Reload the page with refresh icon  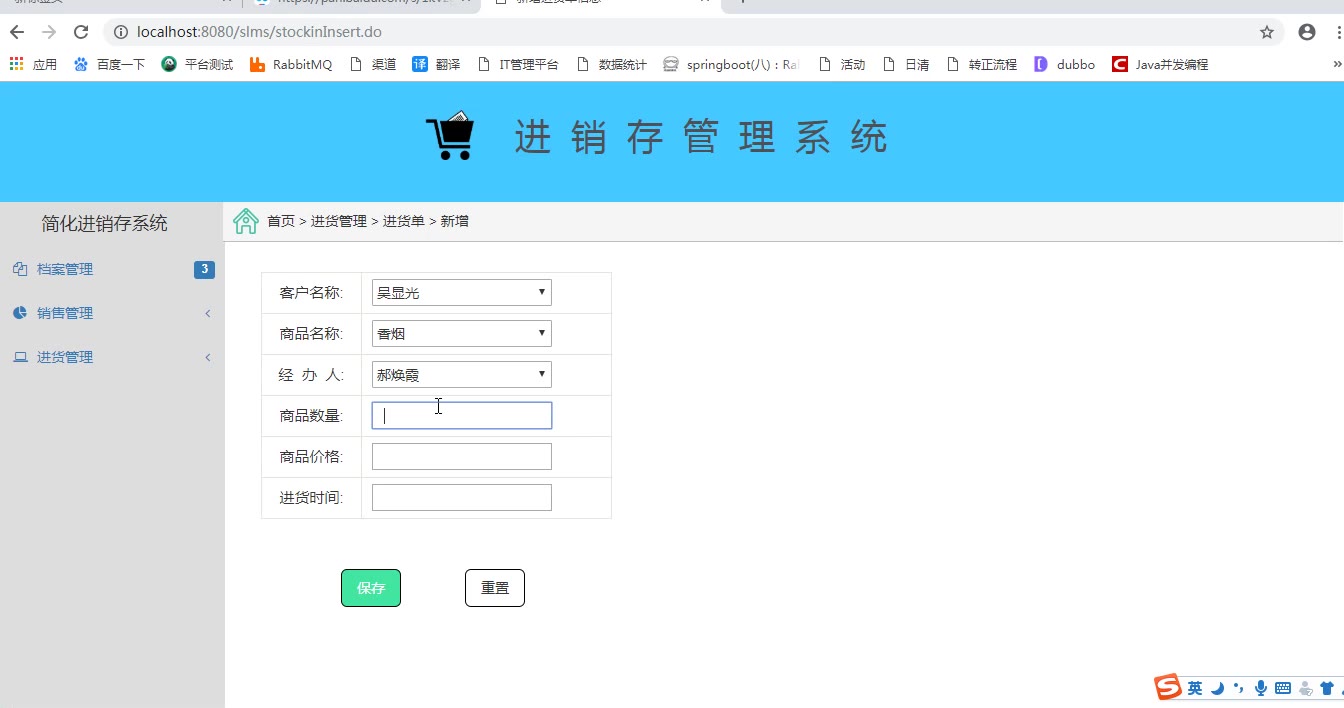(x=81, y=32)
